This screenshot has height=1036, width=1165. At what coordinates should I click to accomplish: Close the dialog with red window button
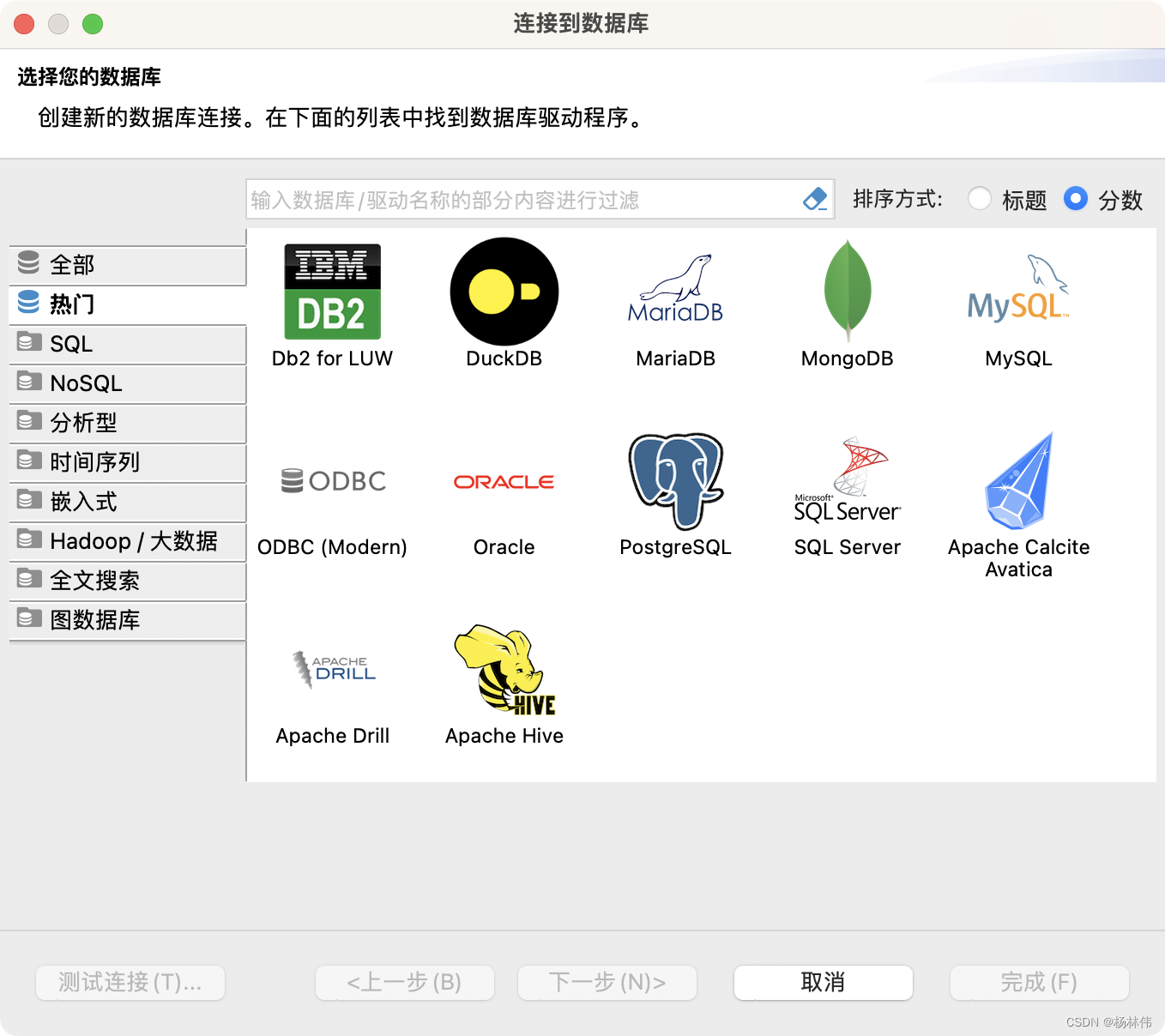coord(25,24)
